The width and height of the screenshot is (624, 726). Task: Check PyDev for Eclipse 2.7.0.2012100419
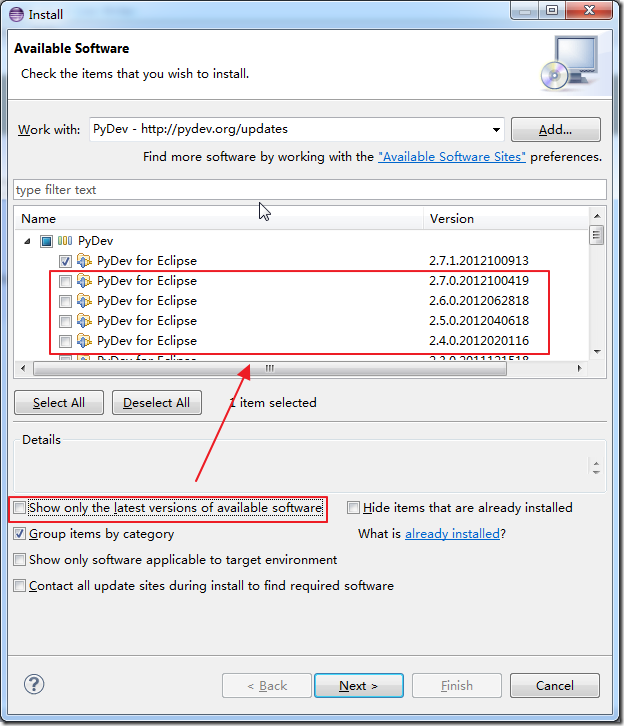point(65,281)
